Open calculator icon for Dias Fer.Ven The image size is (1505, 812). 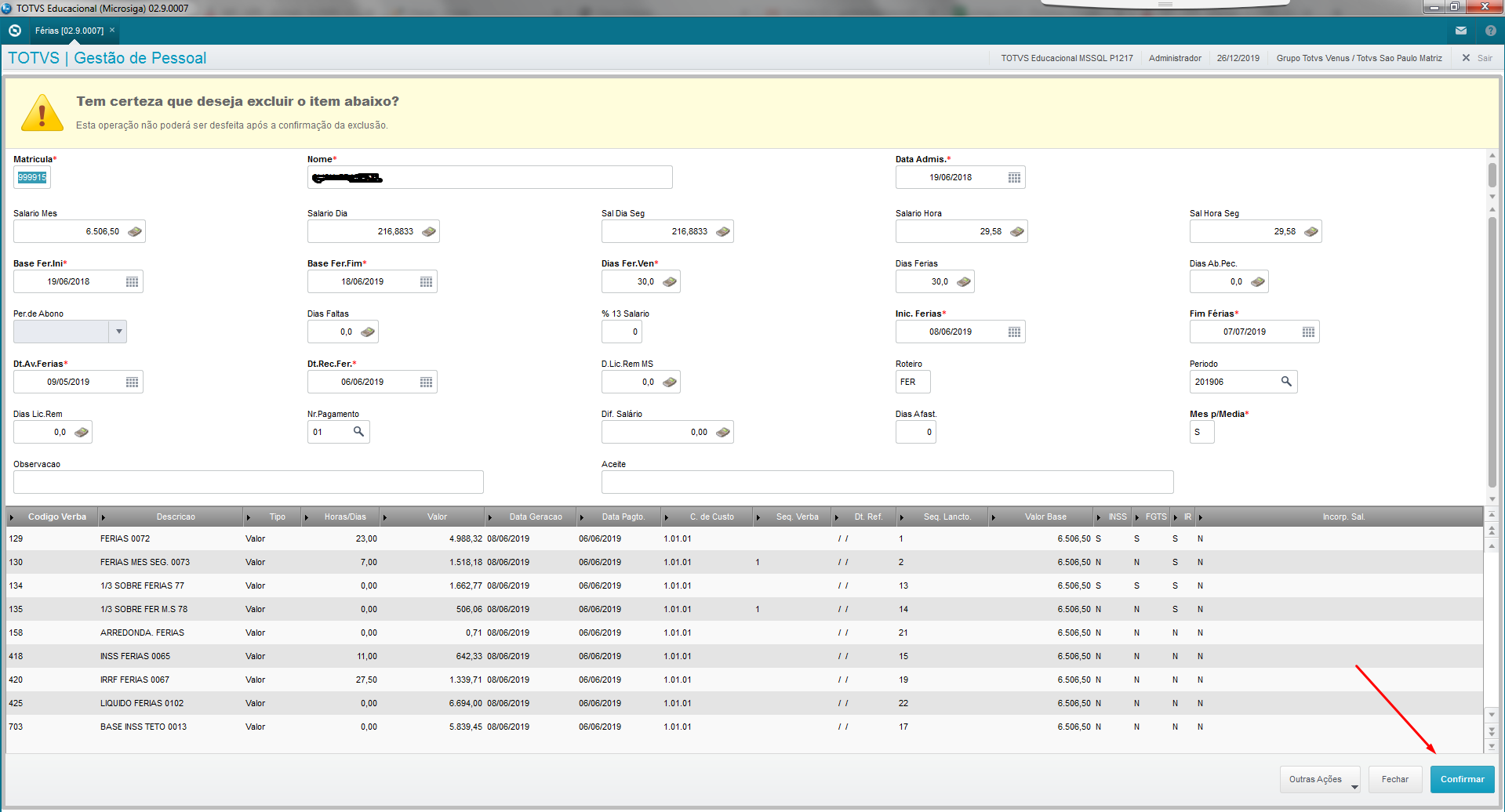tap(670, 282)
